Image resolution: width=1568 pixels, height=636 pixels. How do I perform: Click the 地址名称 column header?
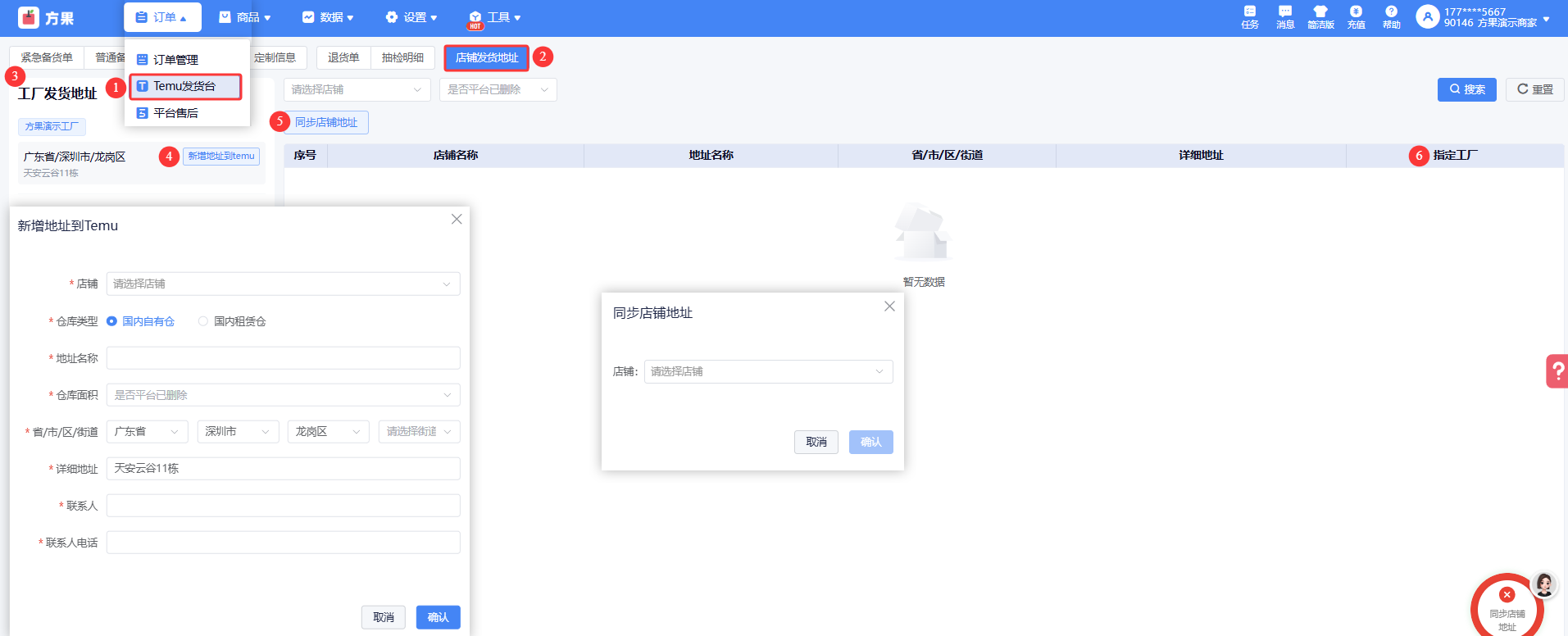(711, 155)
